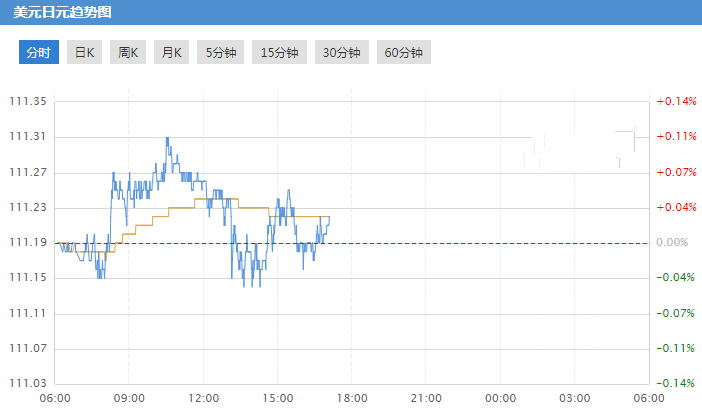
Task: Click the 111.03 price axis label
Action: (x=27, y=383)
